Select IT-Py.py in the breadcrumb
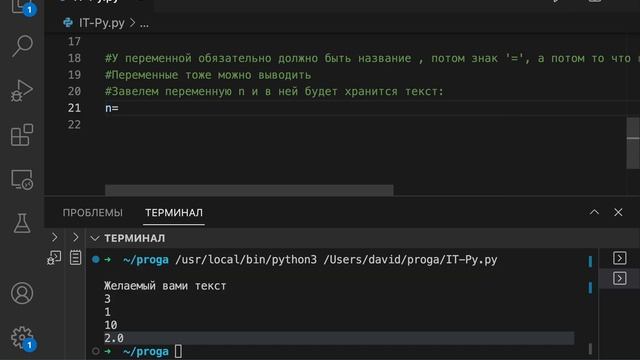 click(x=102, y=23)
